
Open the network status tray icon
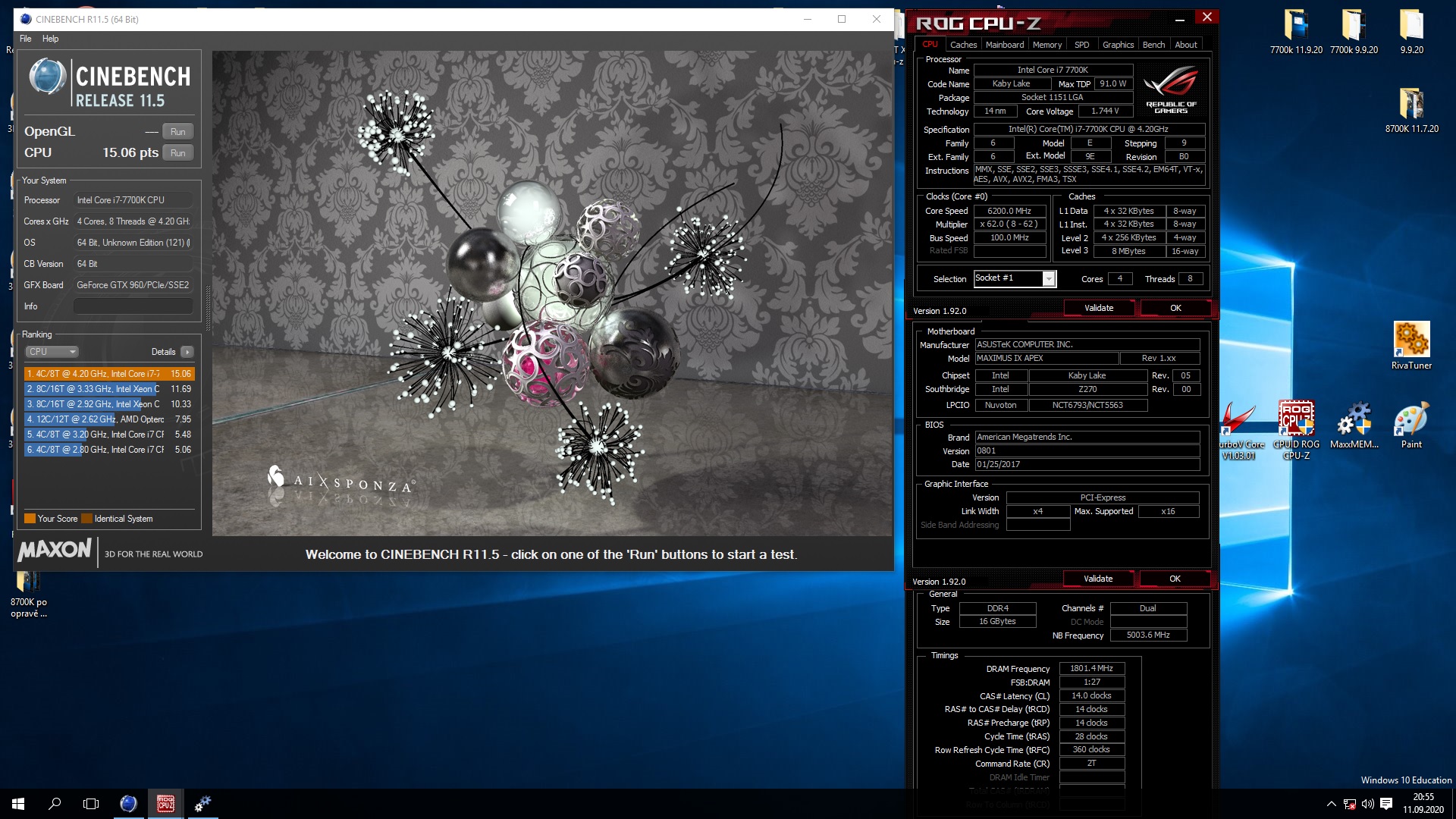pos(1349,804)
